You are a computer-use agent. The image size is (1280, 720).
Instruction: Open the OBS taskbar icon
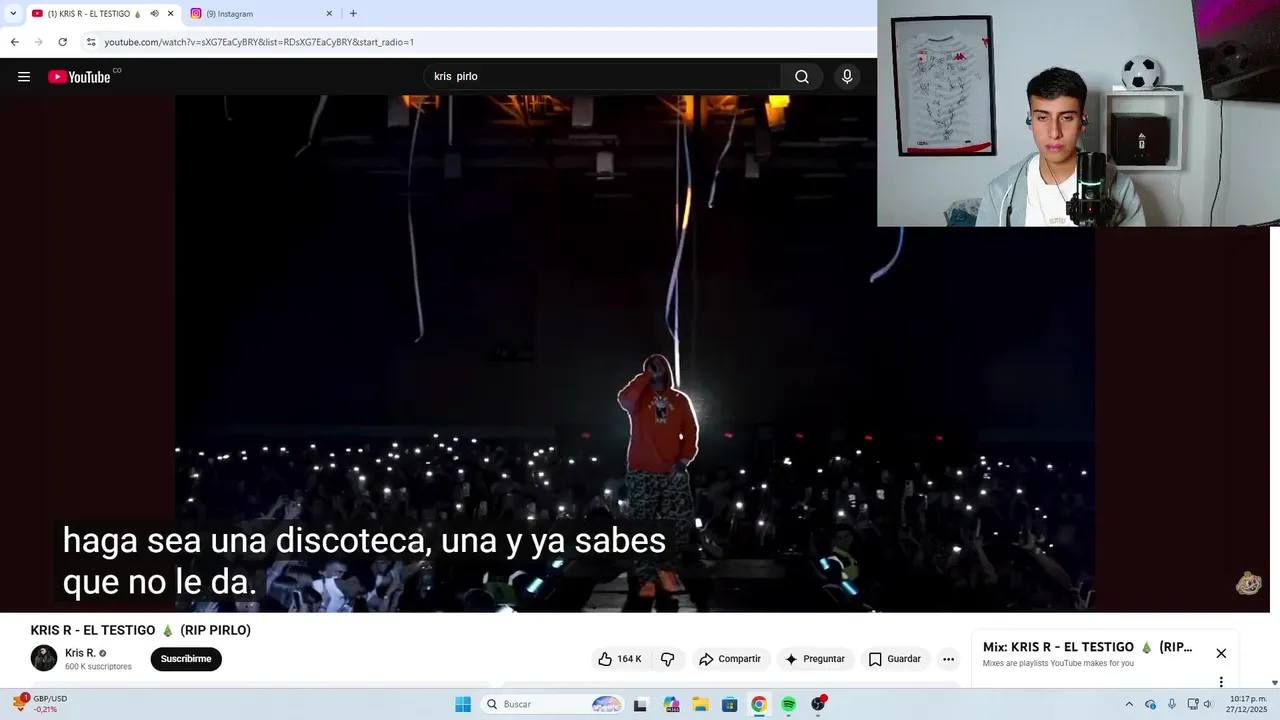coord(819,704)
